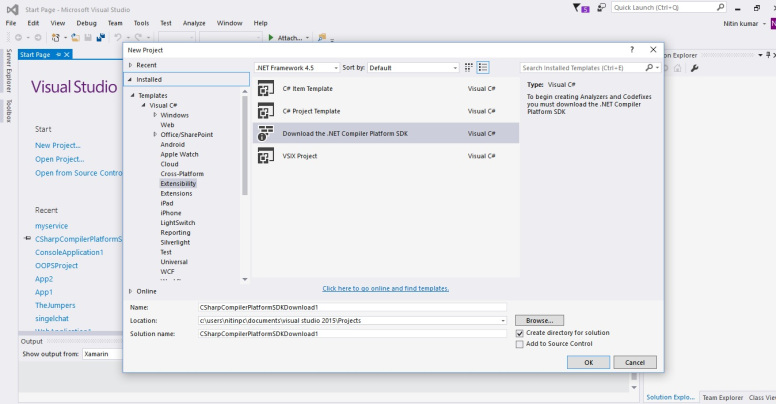Select the C# Project Template icon
776x404 pixels.
(x=266, y=111)
